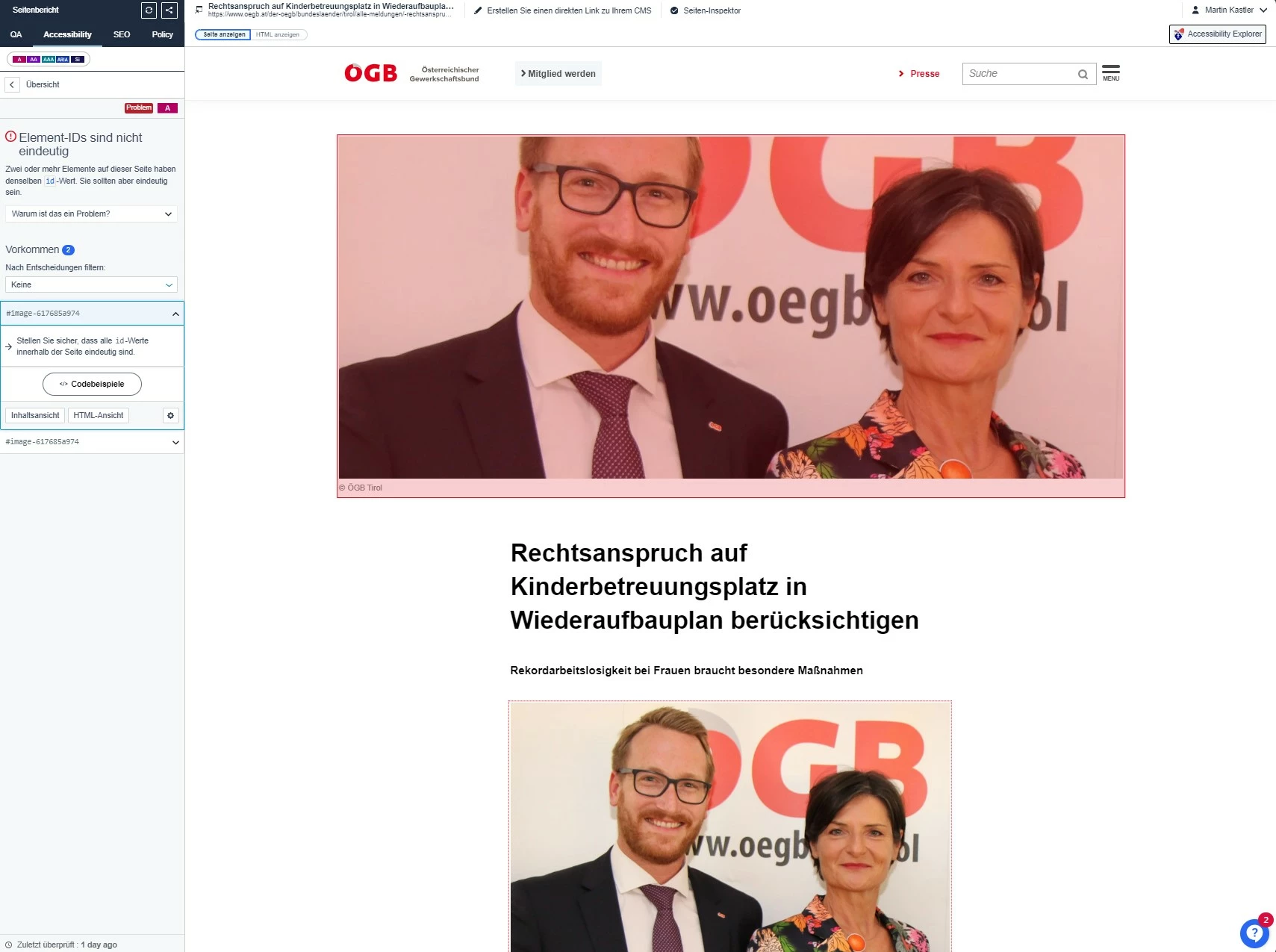Switch to the Policy tab
This screenshot has width=1276, height=952.
pos(162,34)
